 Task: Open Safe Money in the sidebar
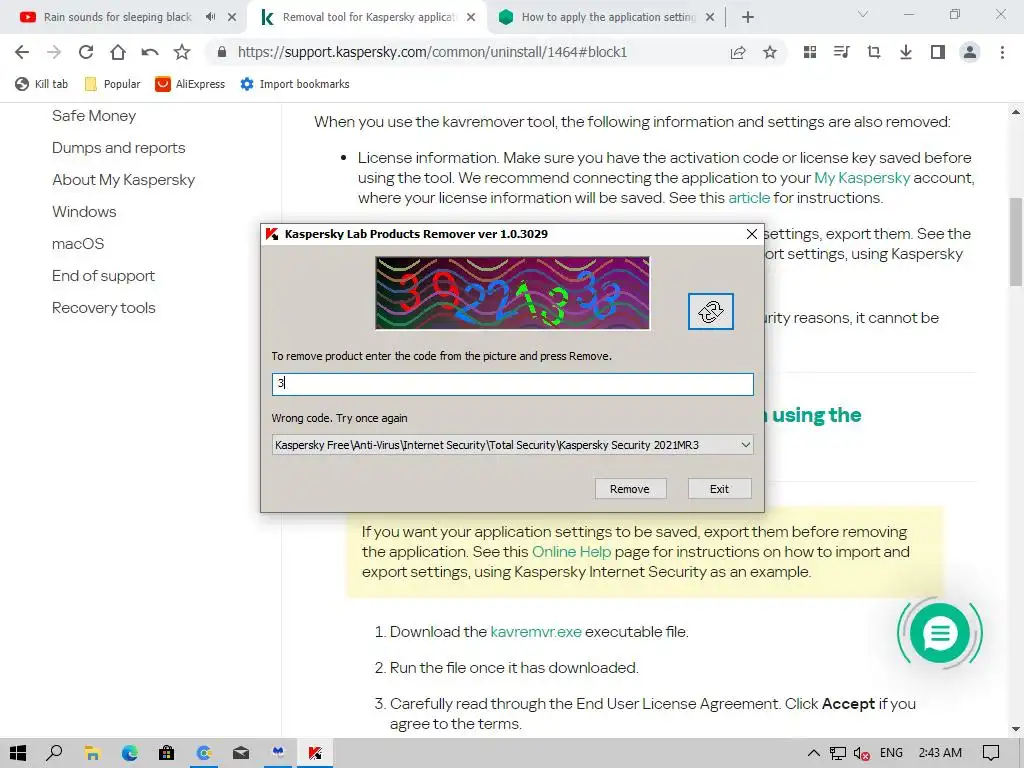(x=94, y=116)
